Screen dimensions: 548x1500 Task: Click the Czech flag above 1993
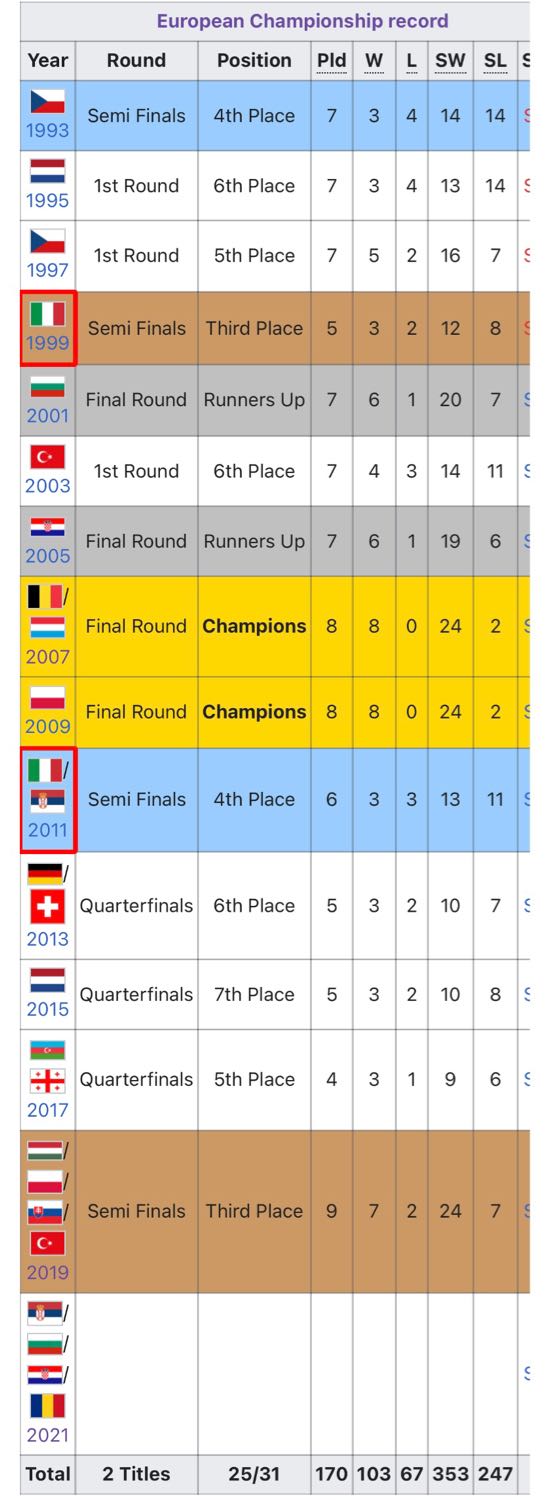coord(47,101)
